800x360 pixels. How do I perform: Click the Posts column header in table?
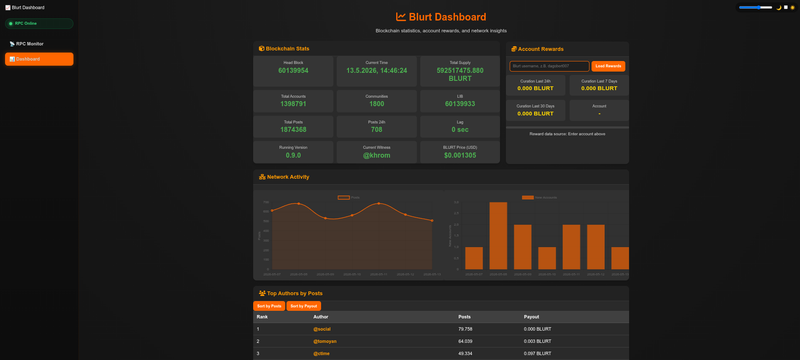(464, 317)
